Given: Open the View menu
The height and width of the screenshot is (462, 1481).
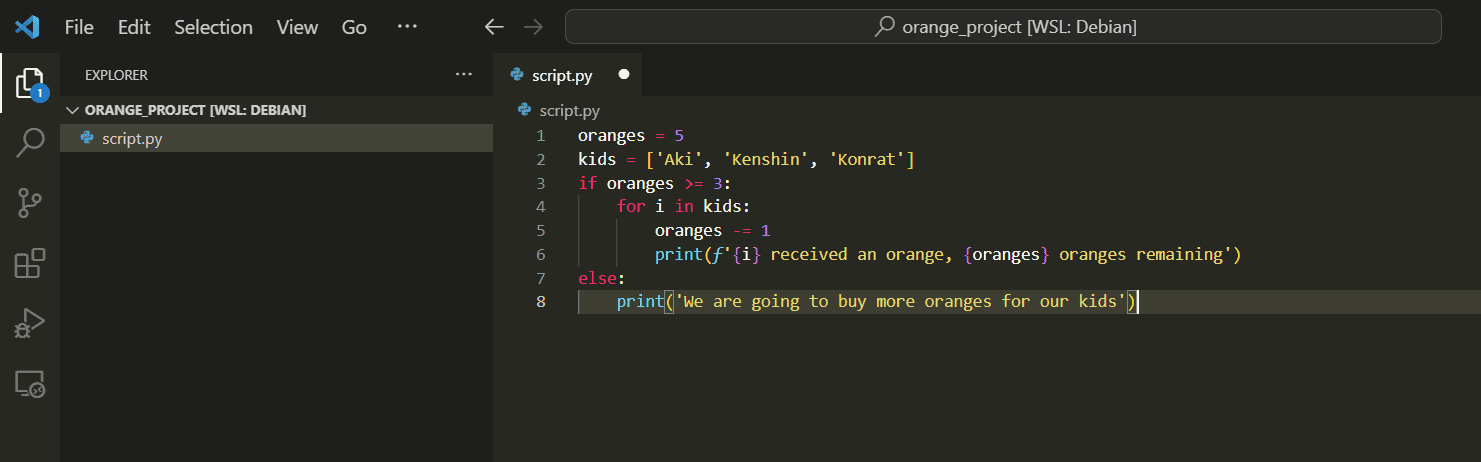Looking at the screenshot, I should pos(297,27).
